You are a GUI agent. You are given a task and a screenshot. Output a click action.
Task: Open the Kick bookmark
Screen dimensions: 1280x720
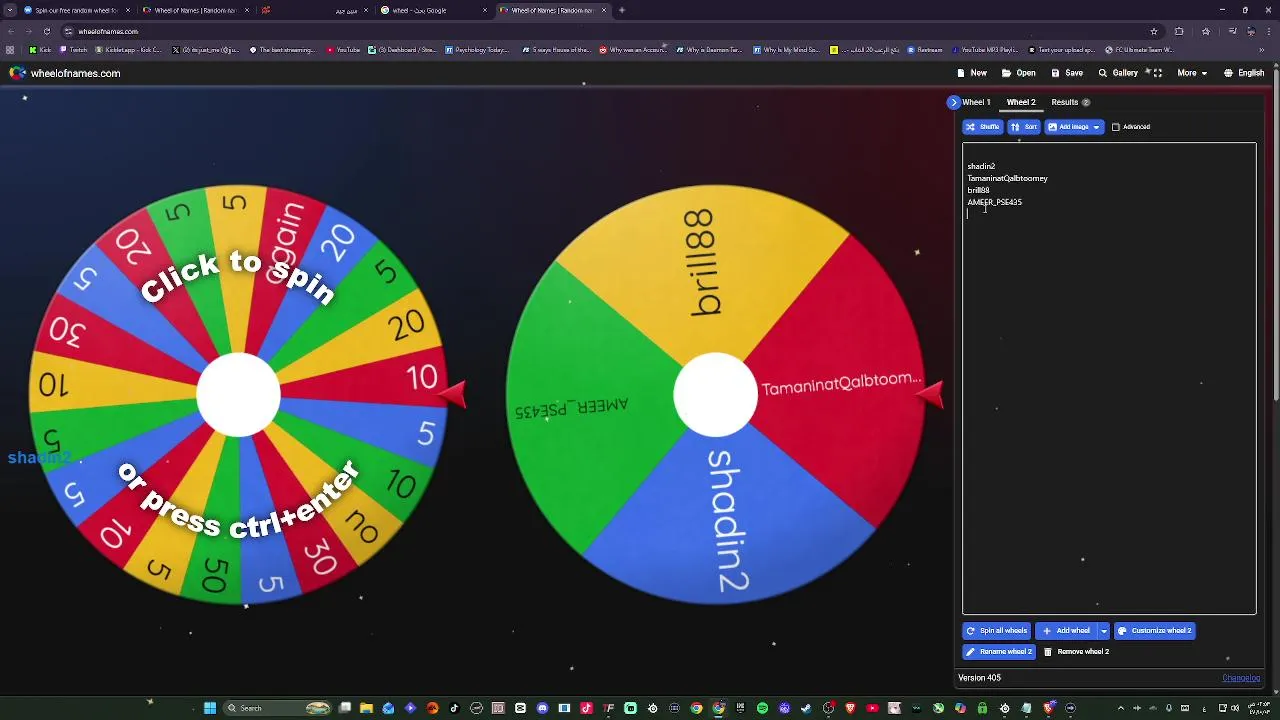click(40, 50)
